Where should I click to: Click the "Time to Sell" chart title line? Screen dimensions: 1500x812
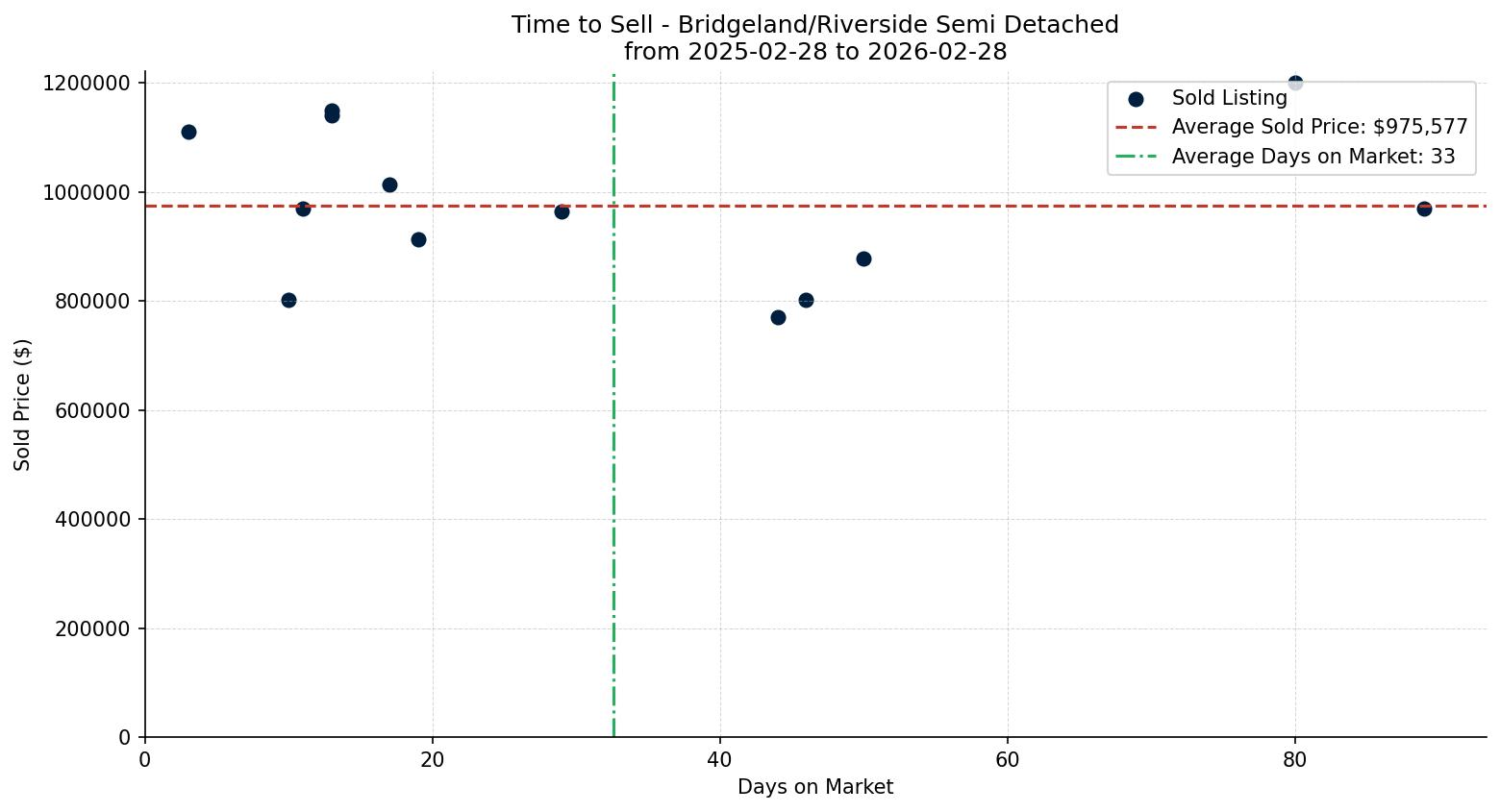tap(814, 25)
